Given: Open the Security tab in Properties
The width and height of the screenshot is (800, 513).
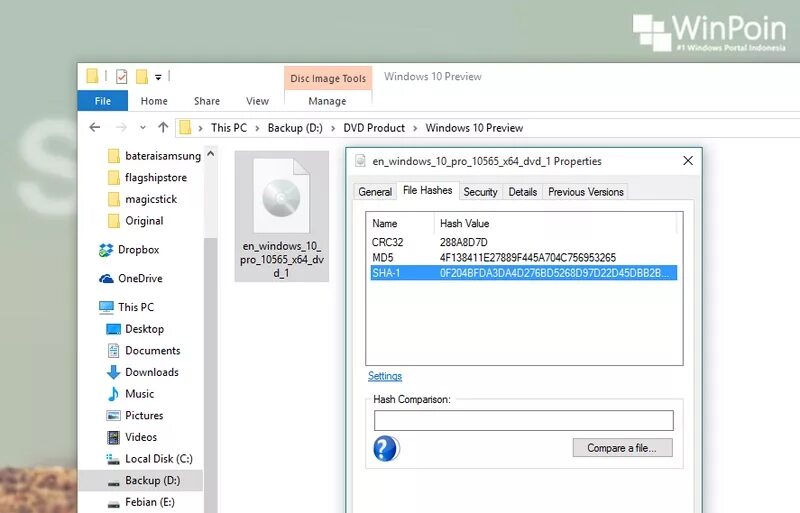Looking at the screenshot, I should [x=480, y=192].
